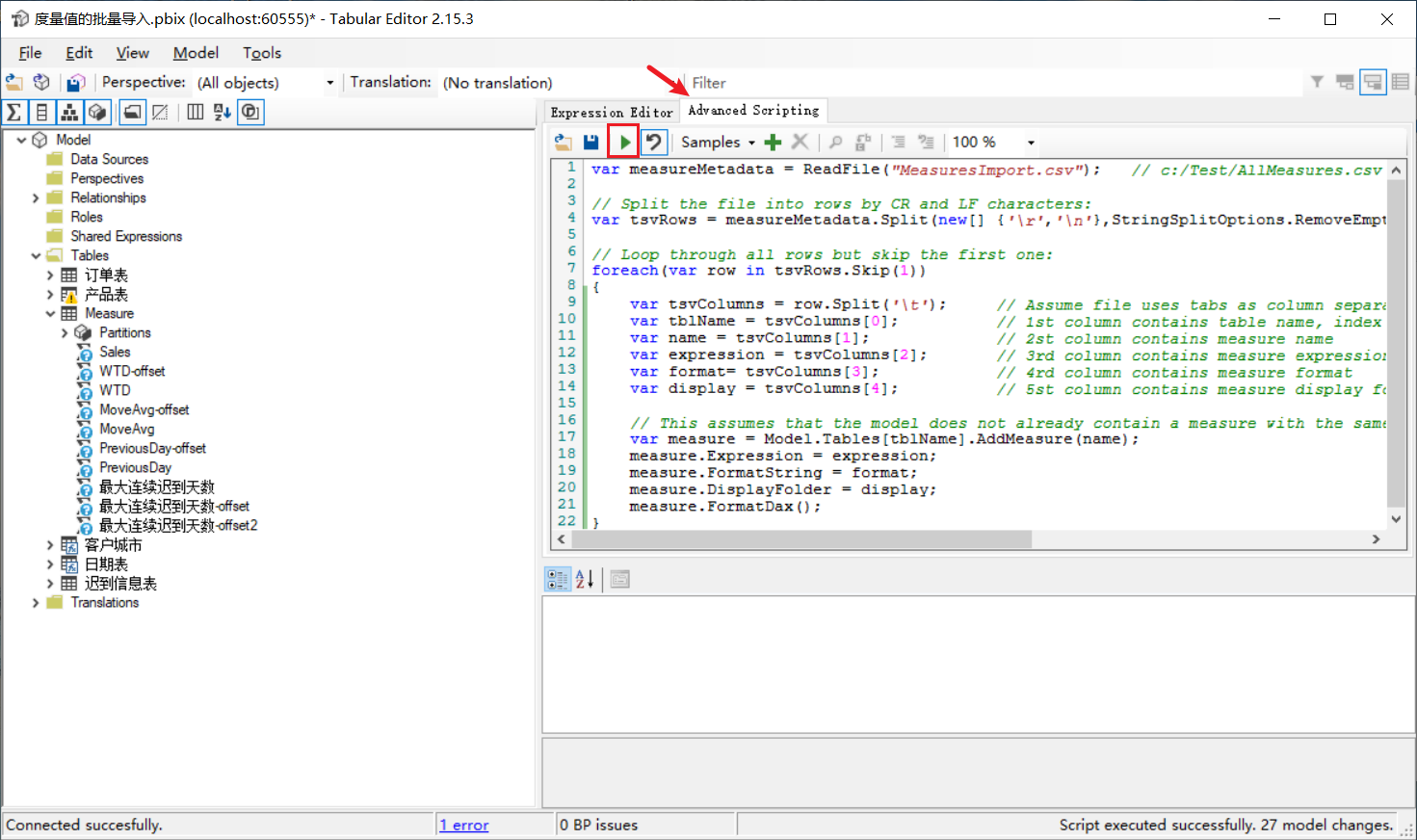Viewport: 1417px width, 840px height.
Task: Click the 0 BP issues status entry
Action: pyautogui.click(x=599, y=826)
